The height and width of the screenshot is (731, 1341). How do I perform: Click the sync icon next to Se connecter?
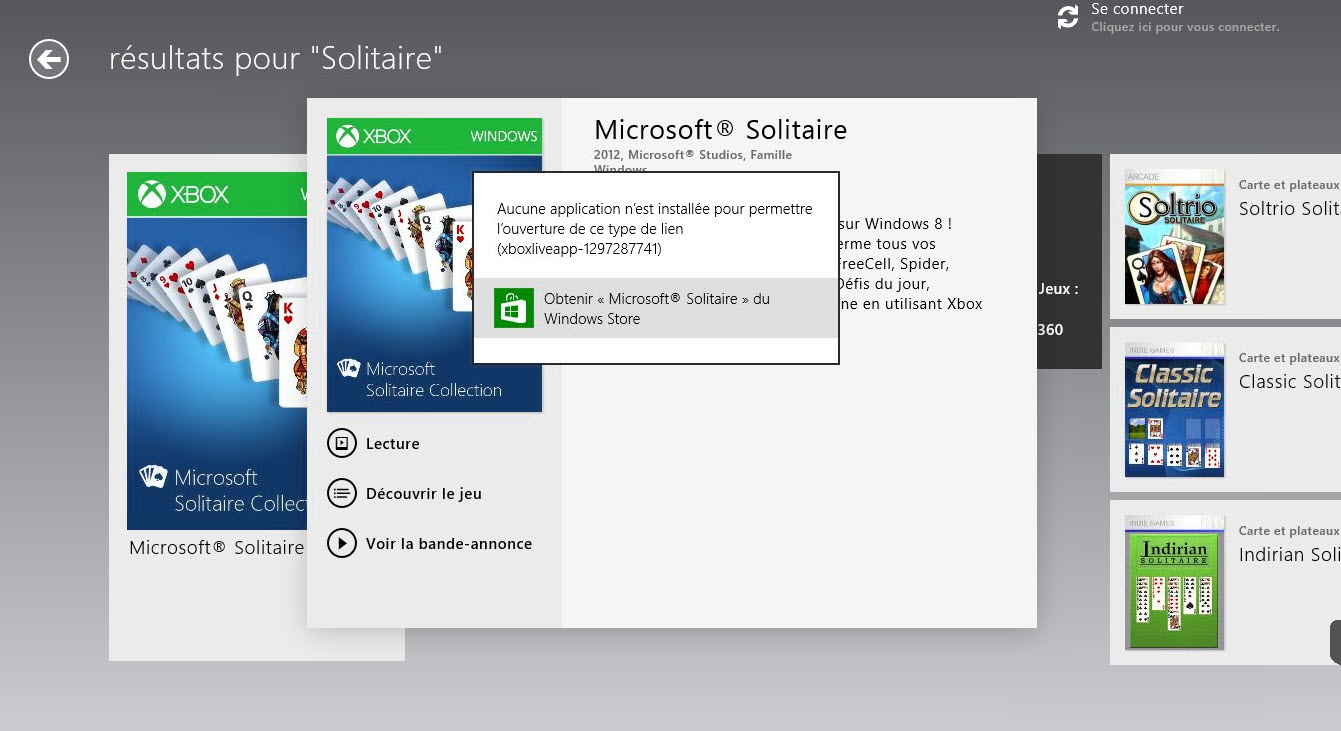pyautogui.click(x=1068, y=17)
